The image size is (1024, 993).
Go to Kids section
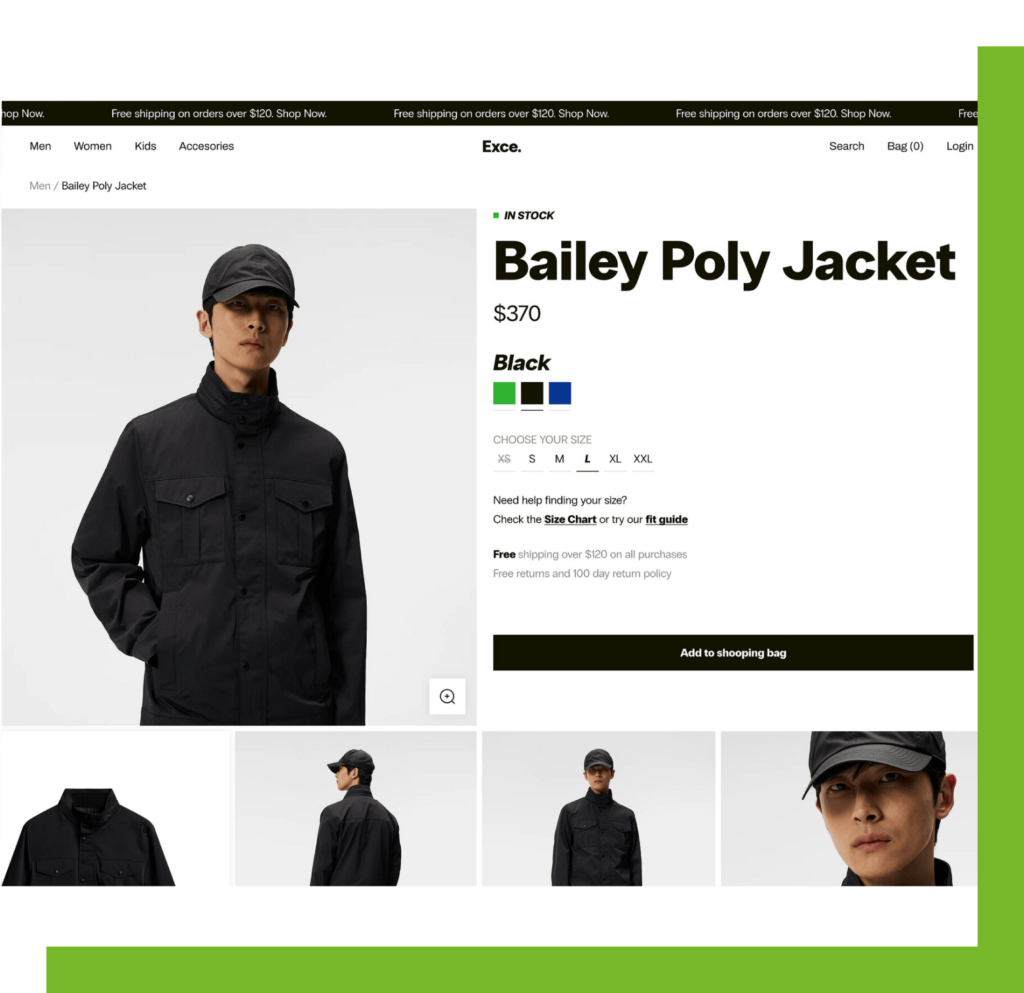(146, 146)
